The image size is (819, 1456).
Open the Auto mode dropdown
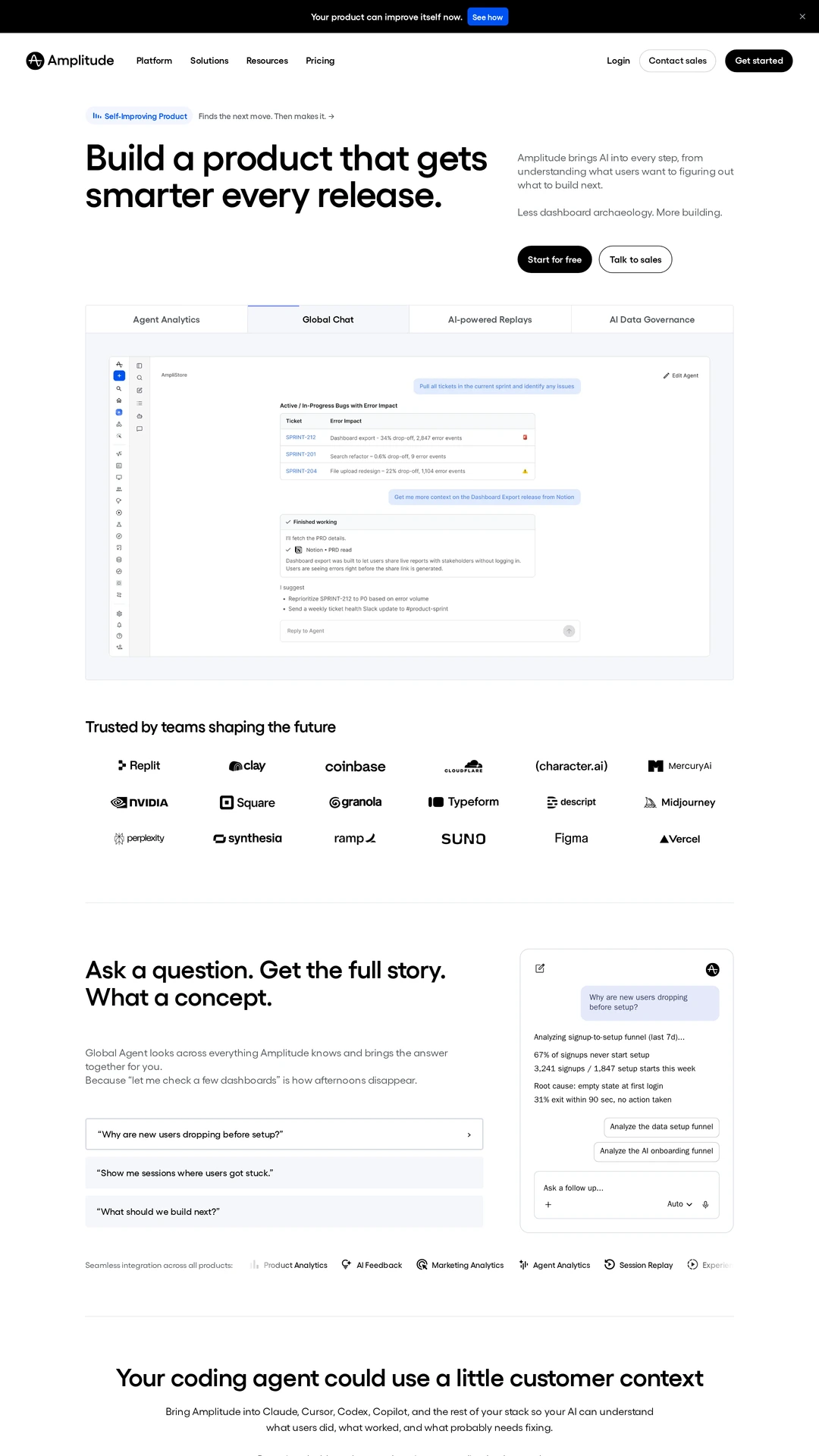click(679, 1204)
